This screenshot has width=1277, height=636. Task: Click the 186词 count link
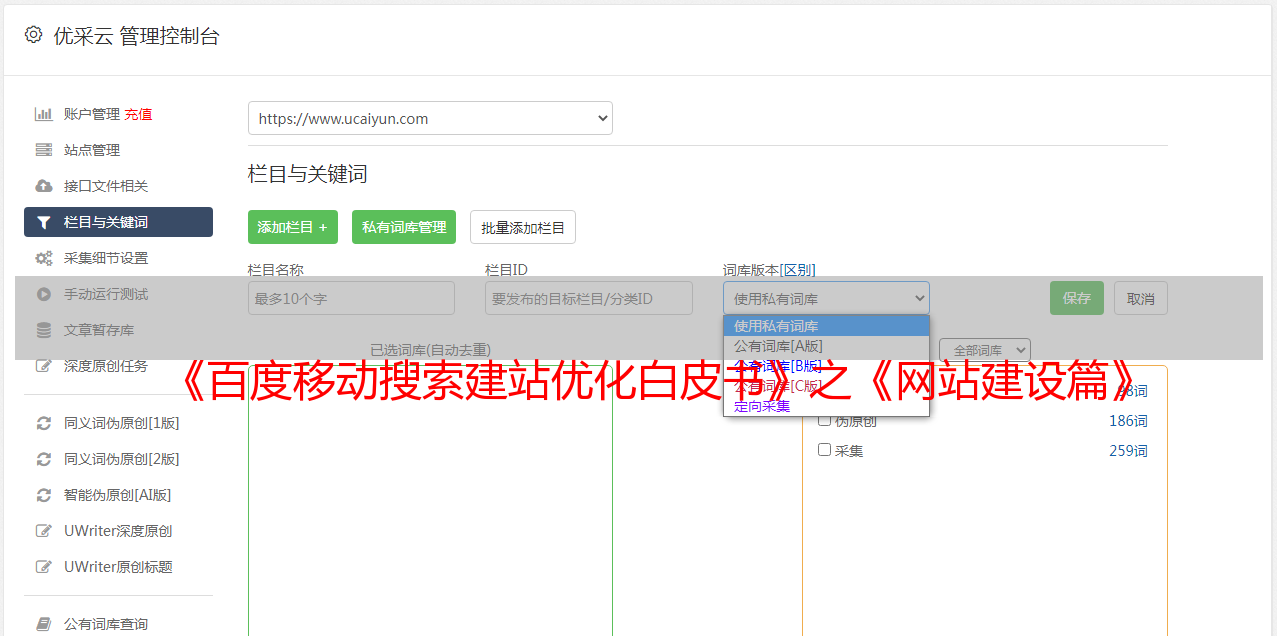pyautogui.click(x=1128, y=421)
